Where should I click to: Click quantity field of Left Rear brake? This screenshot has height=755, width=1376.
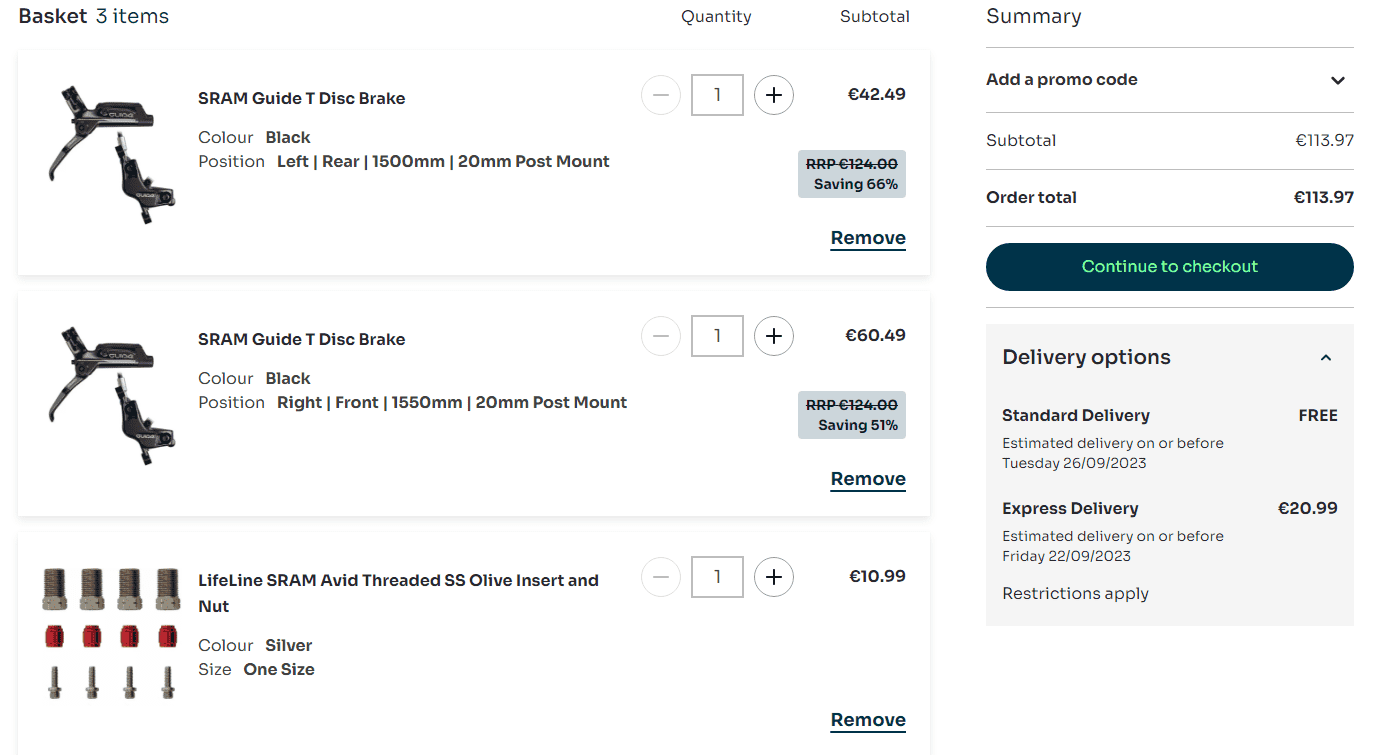(x=717, y=95)
